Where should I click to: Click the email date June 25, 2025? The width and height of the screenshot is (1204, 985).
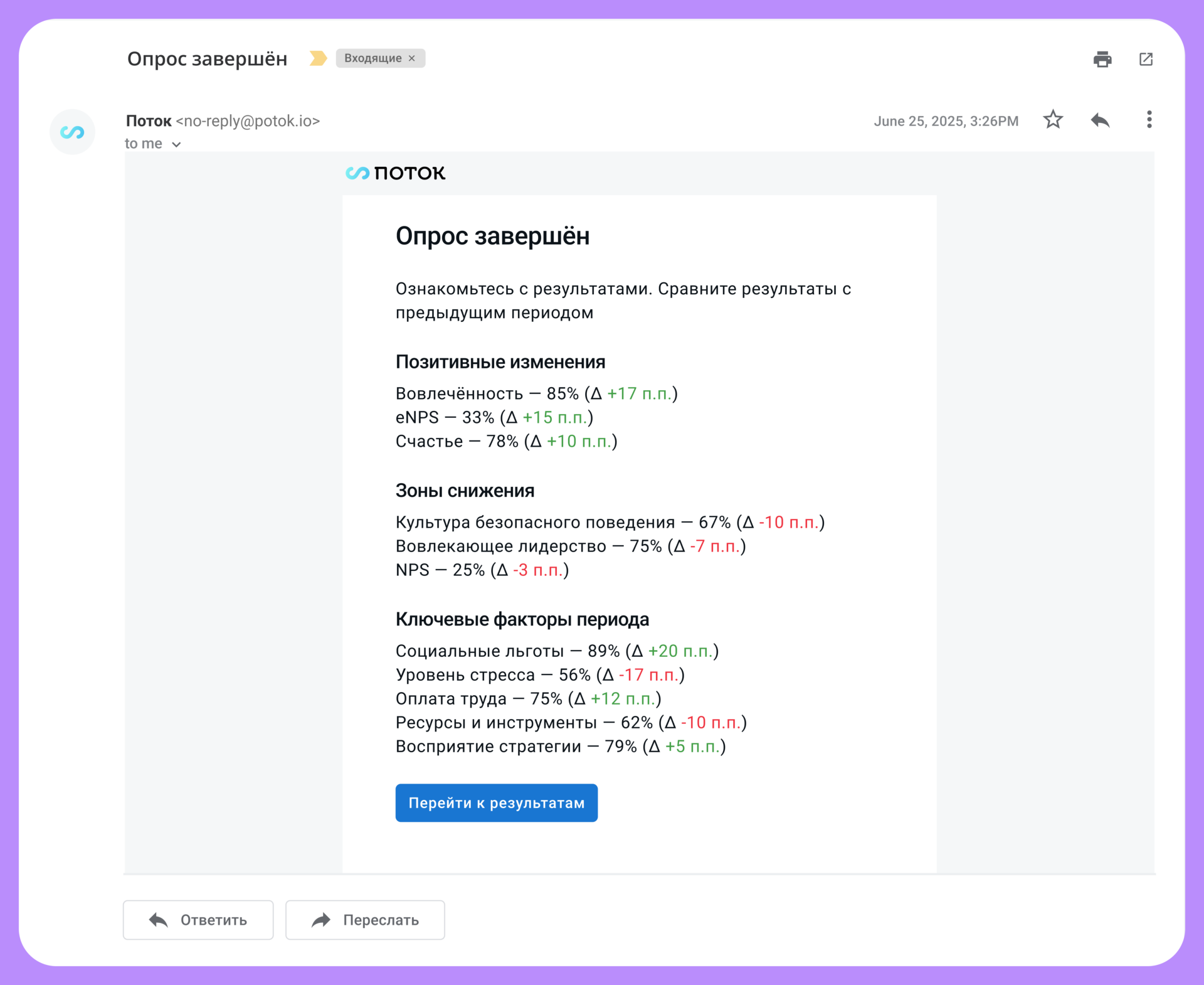[946, 121]
